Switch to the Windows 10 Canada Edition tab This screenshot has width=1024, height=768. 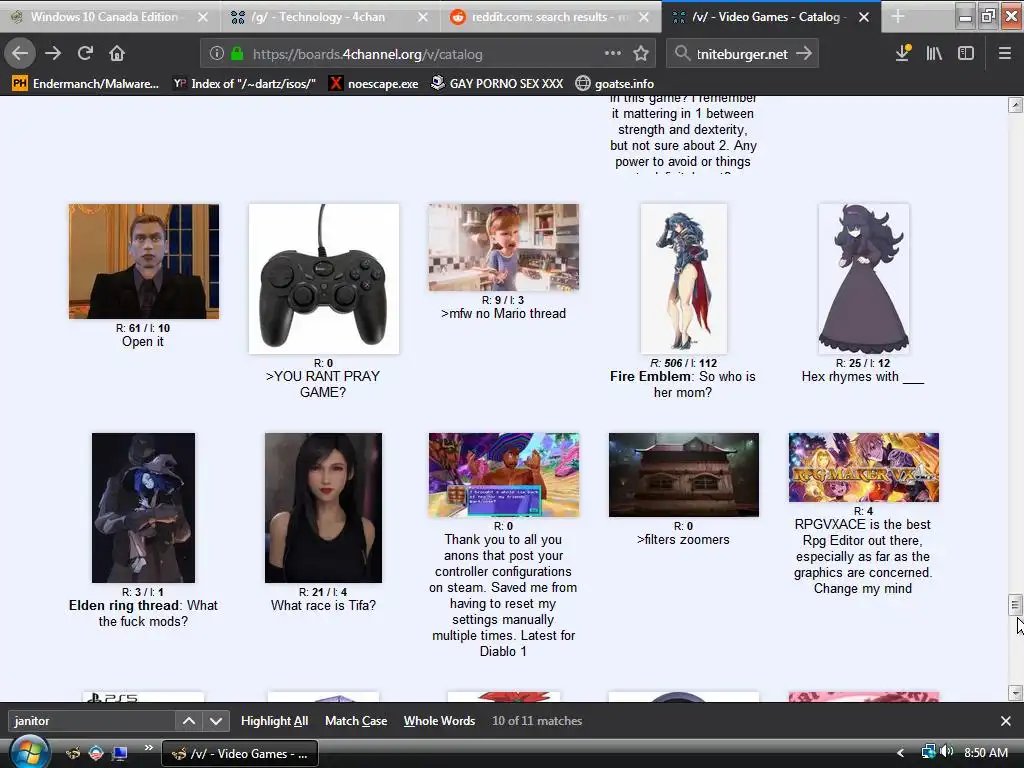(104, 17)
